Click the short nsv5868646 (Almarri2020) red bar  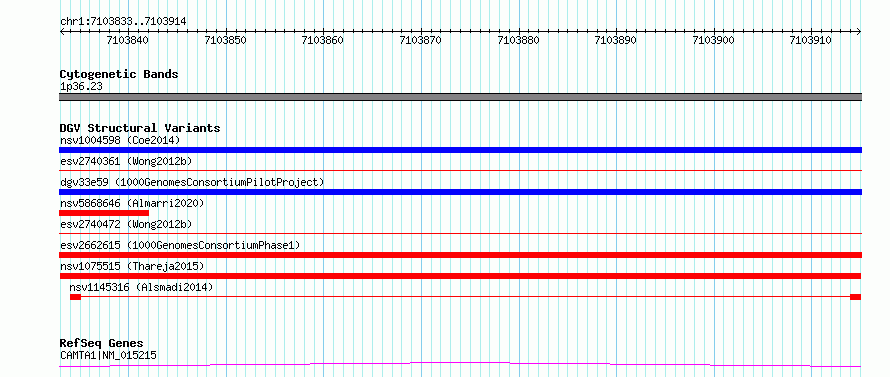pyautogui.click(x=104, y=213)
